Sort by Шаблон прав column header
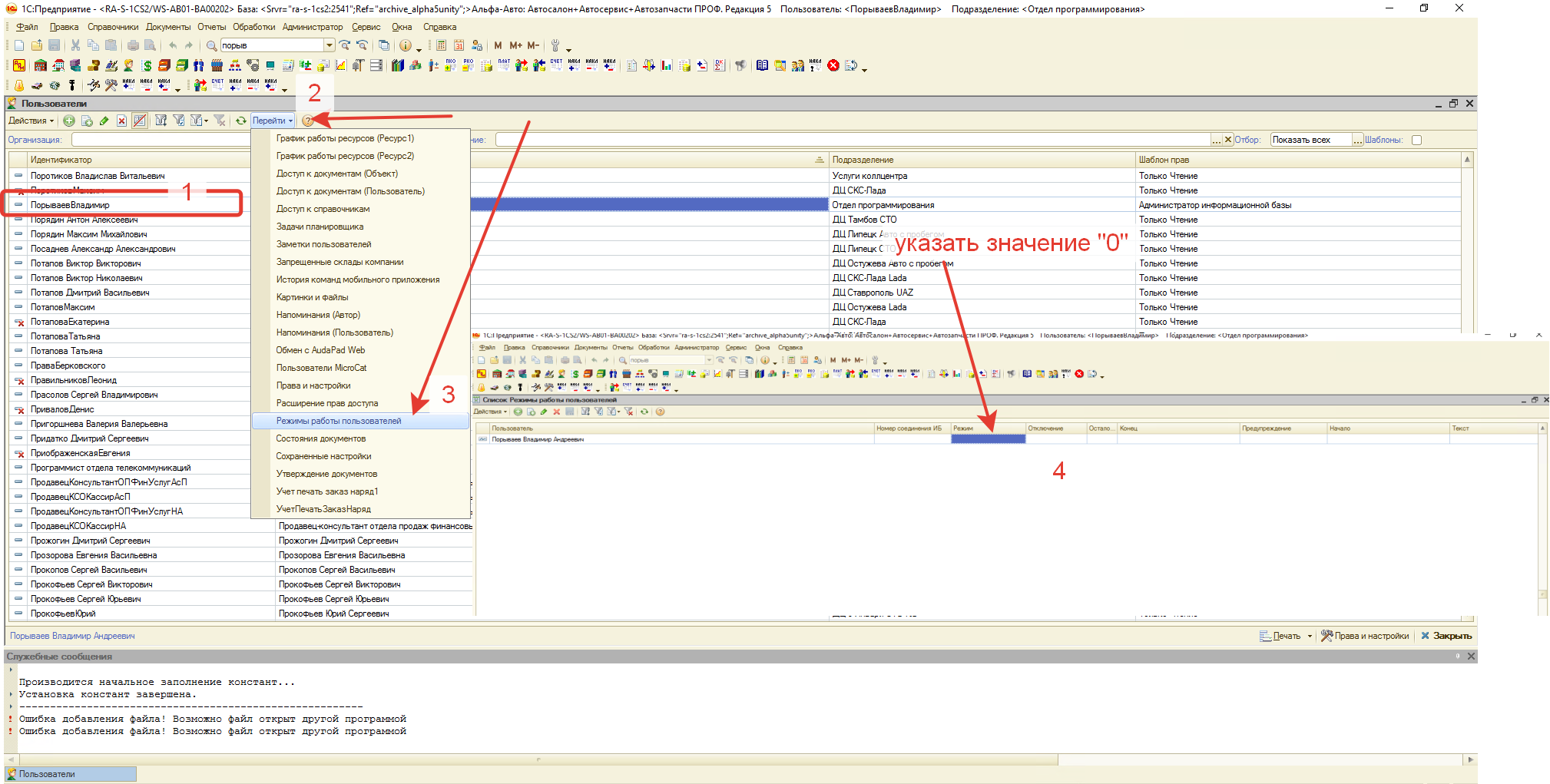 click(1298, 160)
